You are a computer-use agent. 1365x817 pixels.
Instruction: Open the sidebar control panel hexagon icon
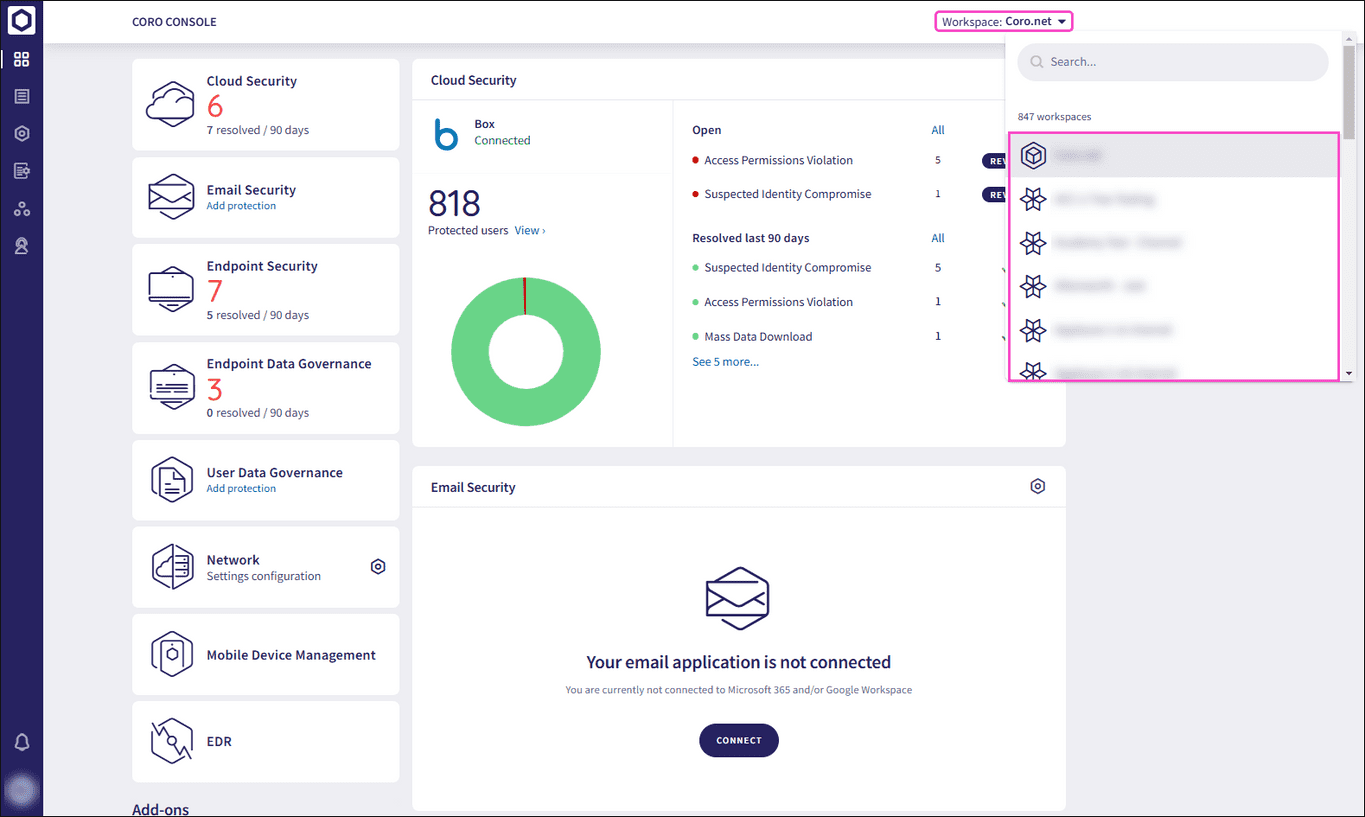(21, 134)
